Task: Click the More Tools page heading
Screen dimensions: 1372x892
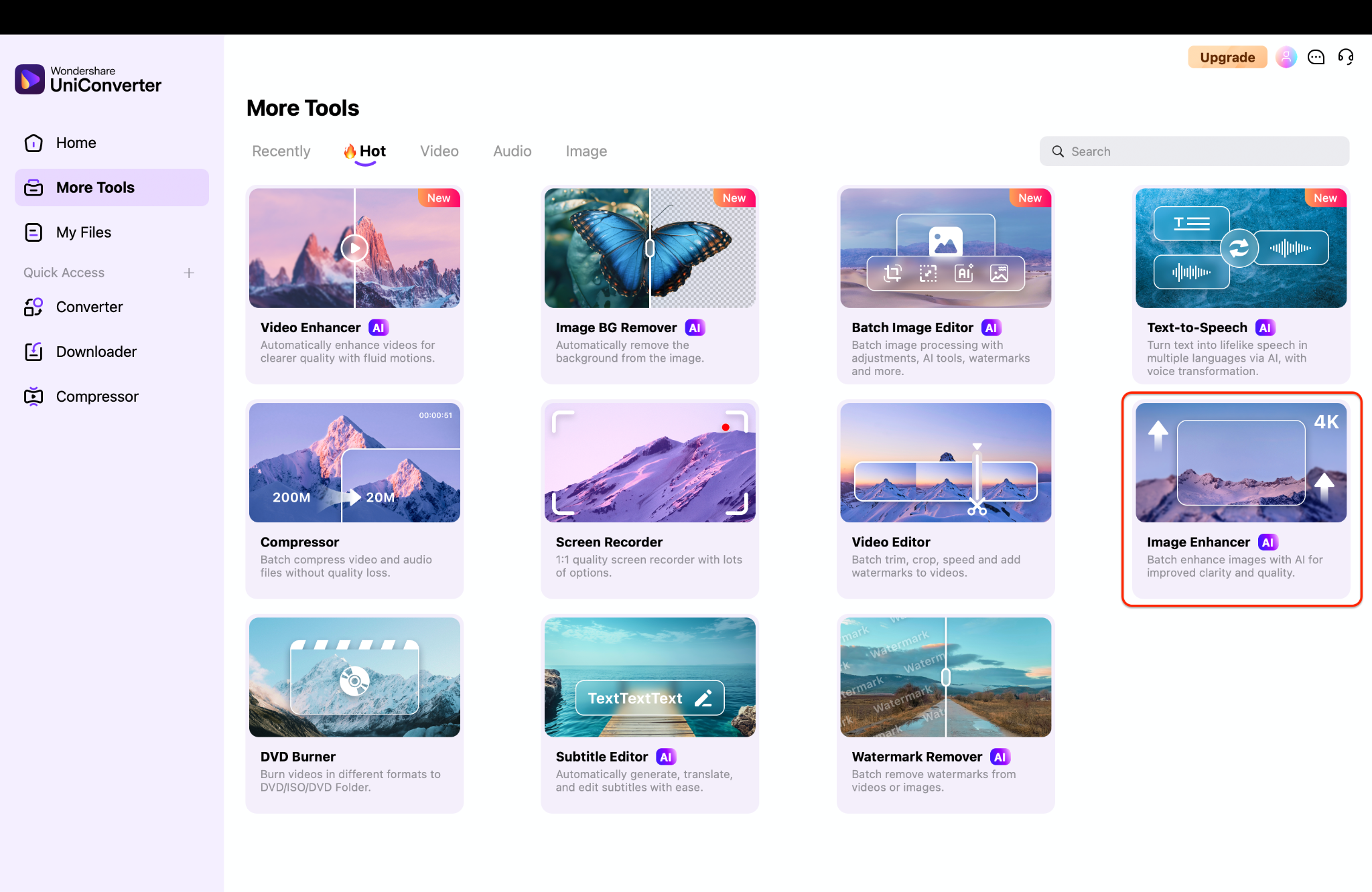Action: [x=303, y=108]
